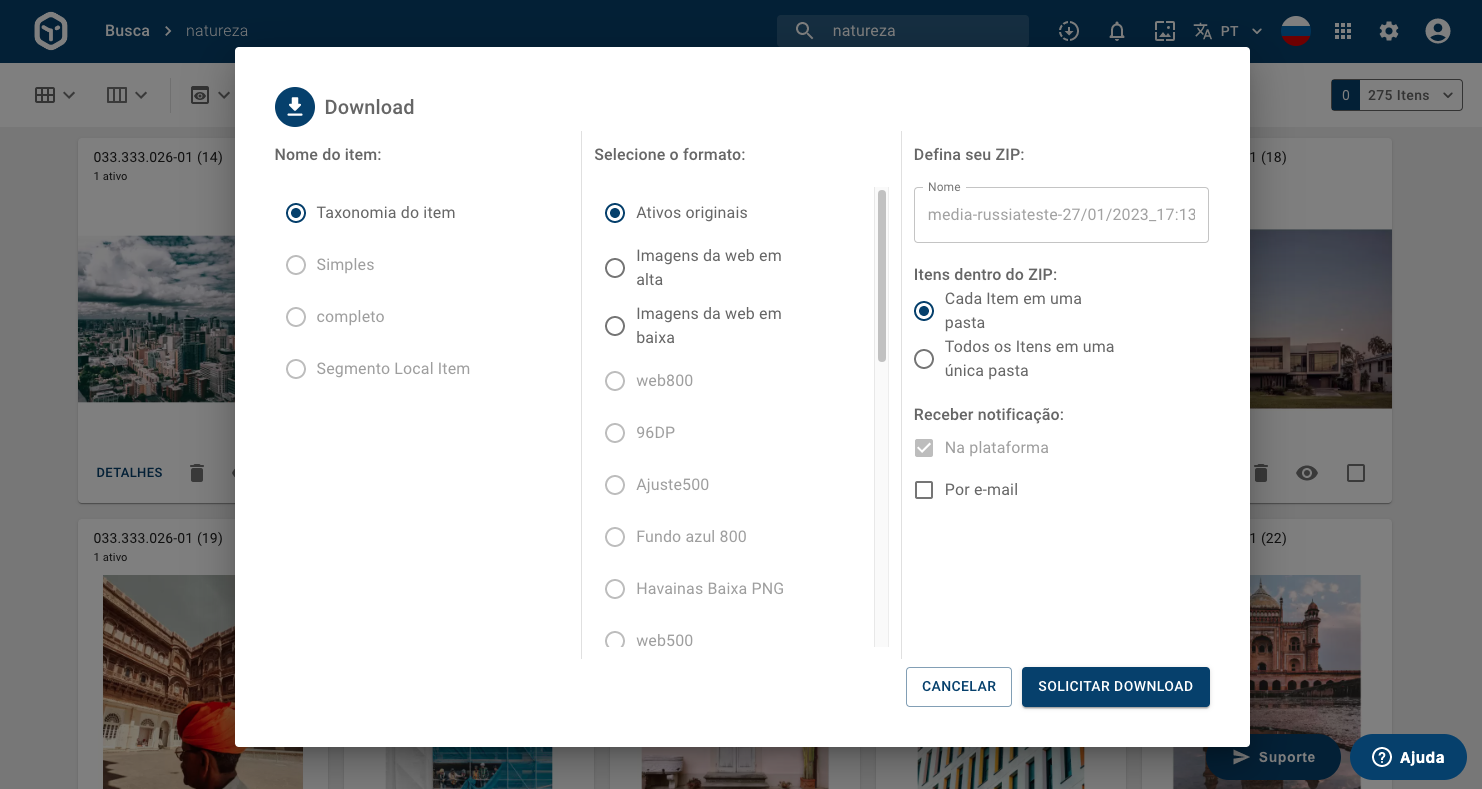Image resolution: width=1482 pixels, height=789 pixels.
Task: Select the Simples name option
Action: pyautogui.click(x=296, y=265)
